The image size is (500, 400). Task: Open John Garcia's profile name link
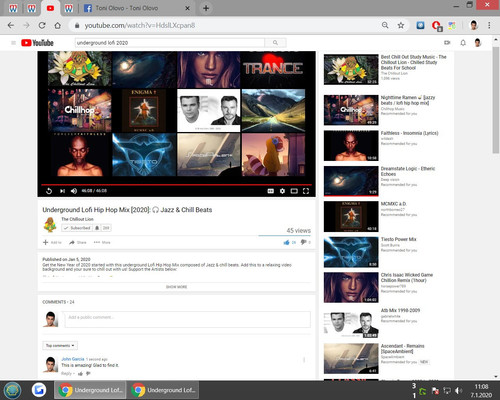73,359
